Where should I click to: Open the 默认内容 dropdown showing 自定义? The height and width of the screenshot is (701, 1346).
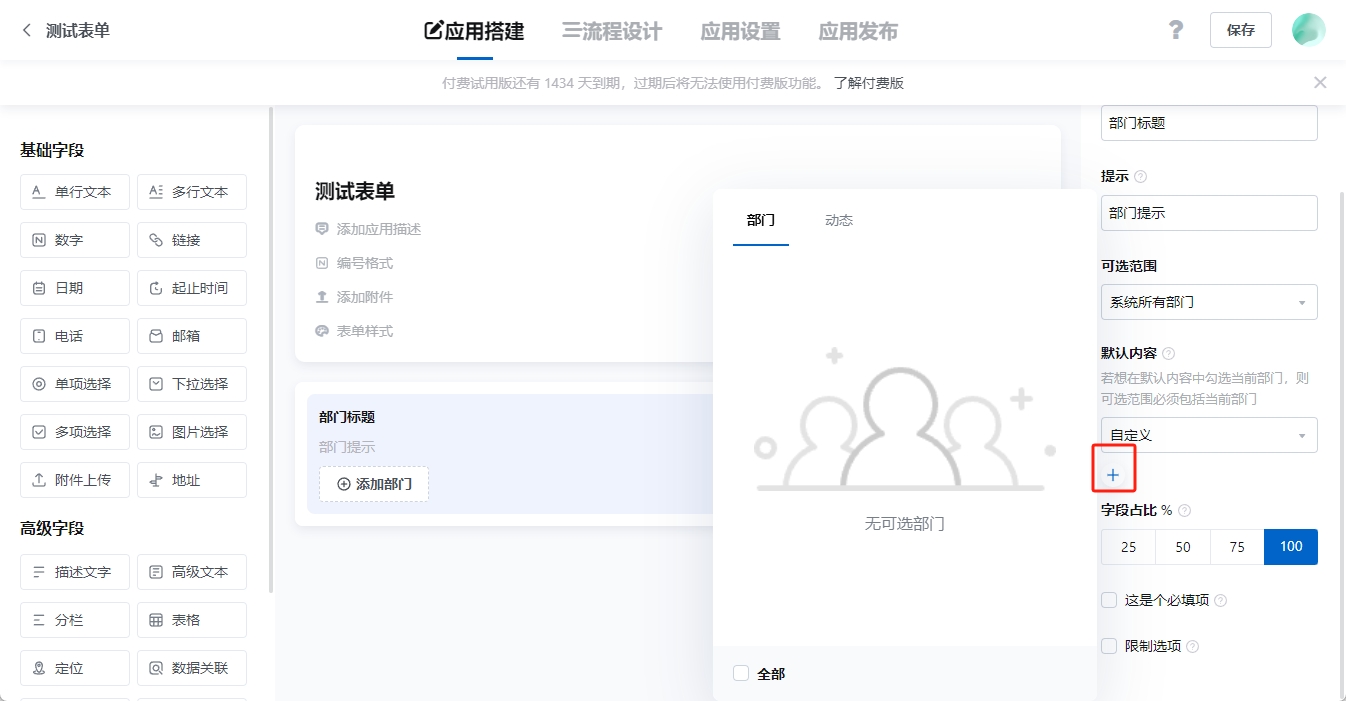pyautogui.click(x=1209, y=434)
